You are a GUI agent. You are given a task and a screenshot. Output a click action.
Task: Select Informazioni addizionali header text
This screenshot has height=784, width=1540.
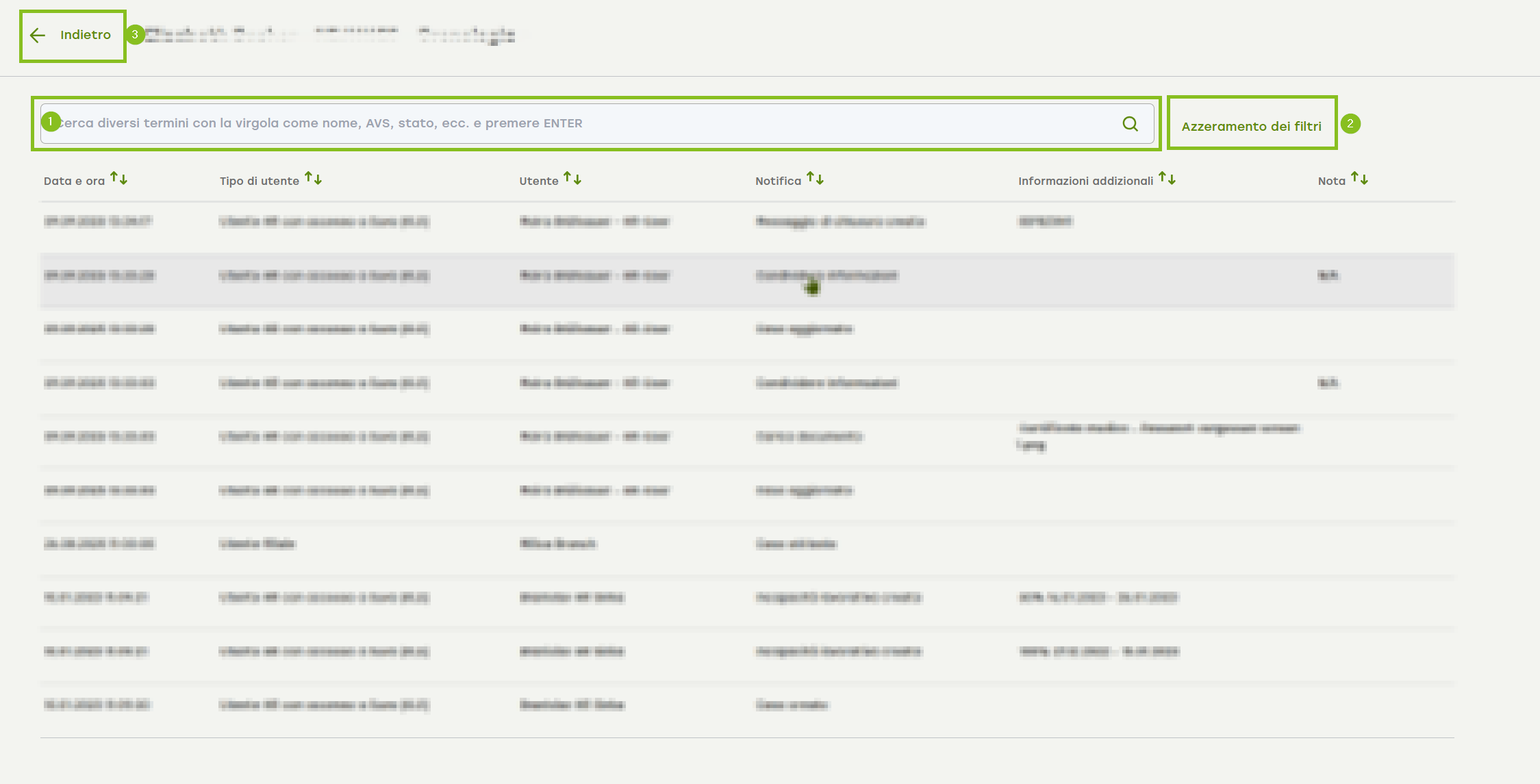[x=1085, y=181]
